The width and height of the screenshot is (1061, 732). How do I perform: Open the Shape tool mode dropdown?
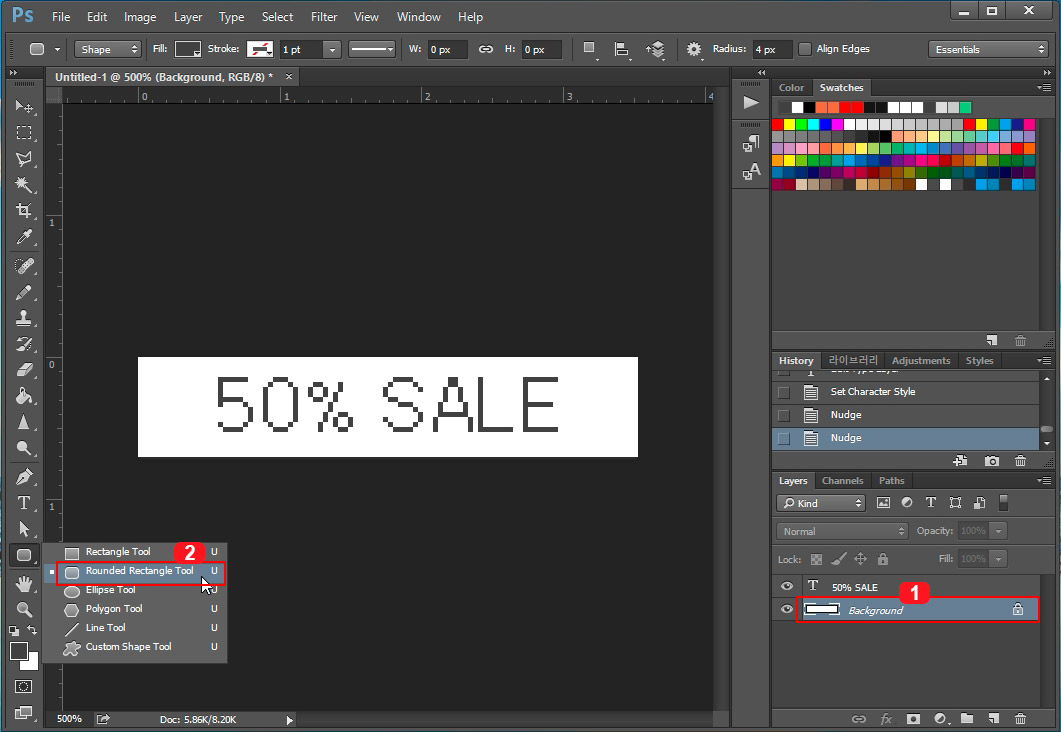coord(108,49)
